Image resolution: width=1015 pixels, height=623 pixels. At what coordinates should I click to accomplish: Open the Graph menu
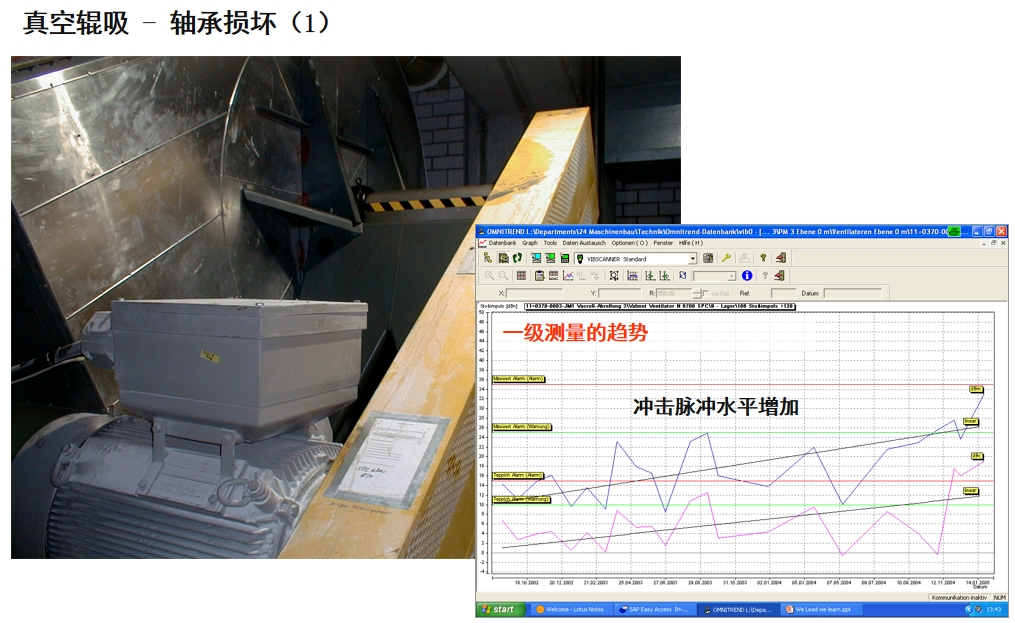[530, 243]
